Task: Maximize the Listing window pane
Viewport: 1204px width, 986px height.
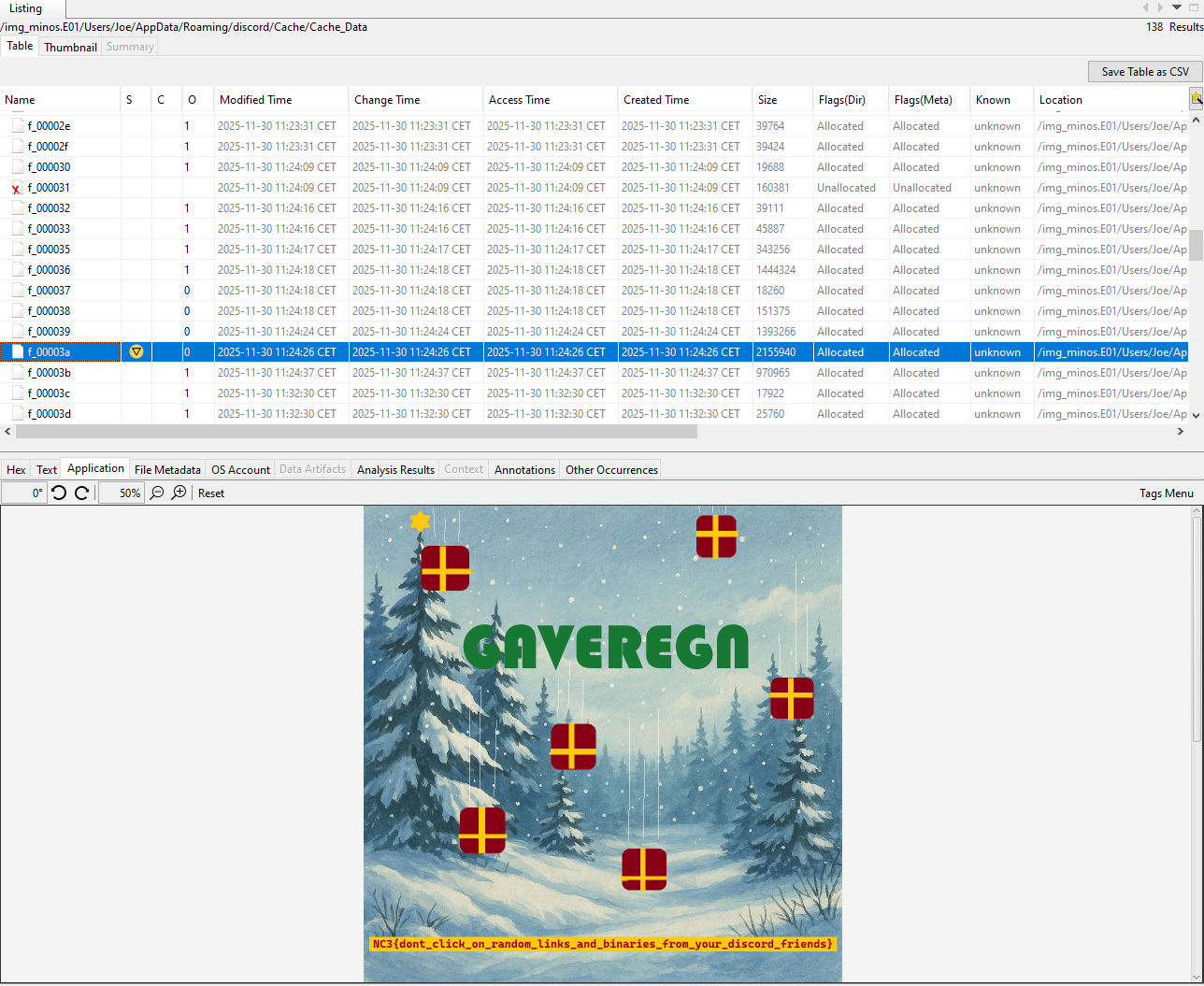Action: pos(1193,7)
